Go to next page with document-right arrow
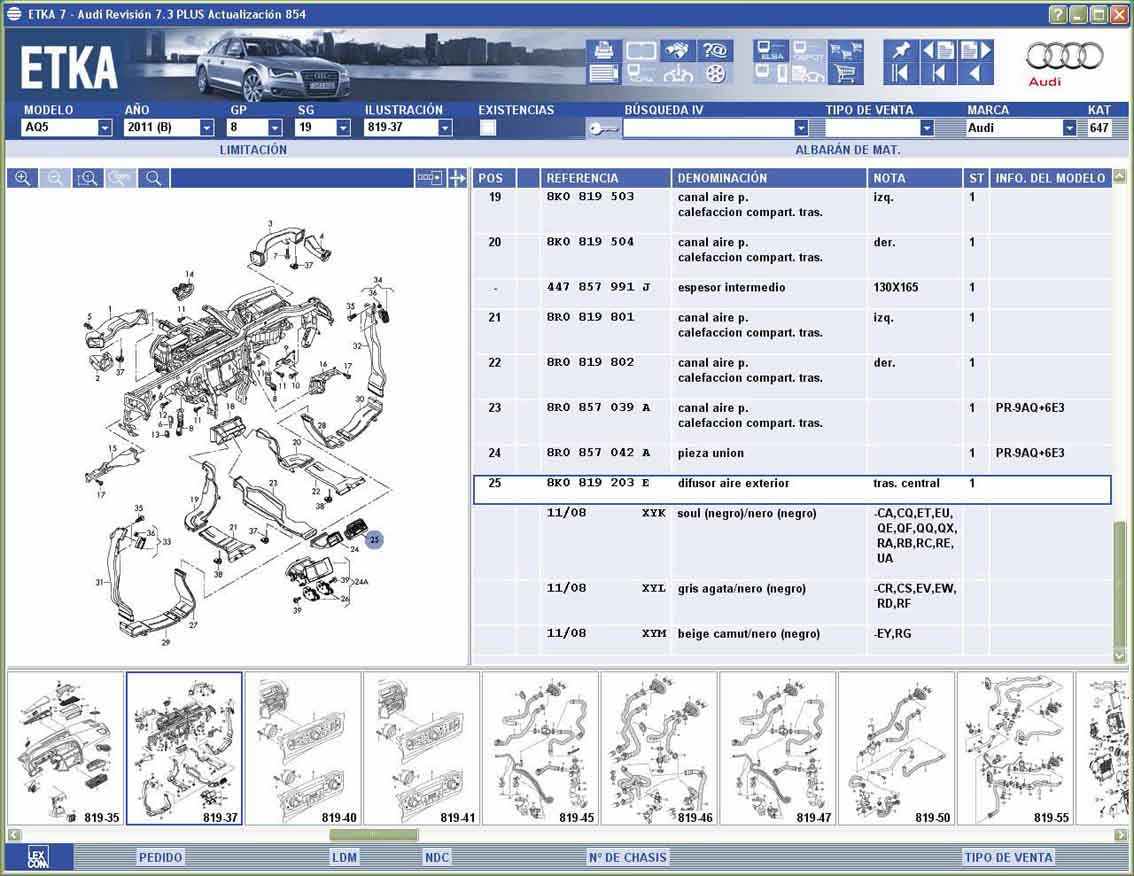This screenshot has height=876, width=1134. 976,51
